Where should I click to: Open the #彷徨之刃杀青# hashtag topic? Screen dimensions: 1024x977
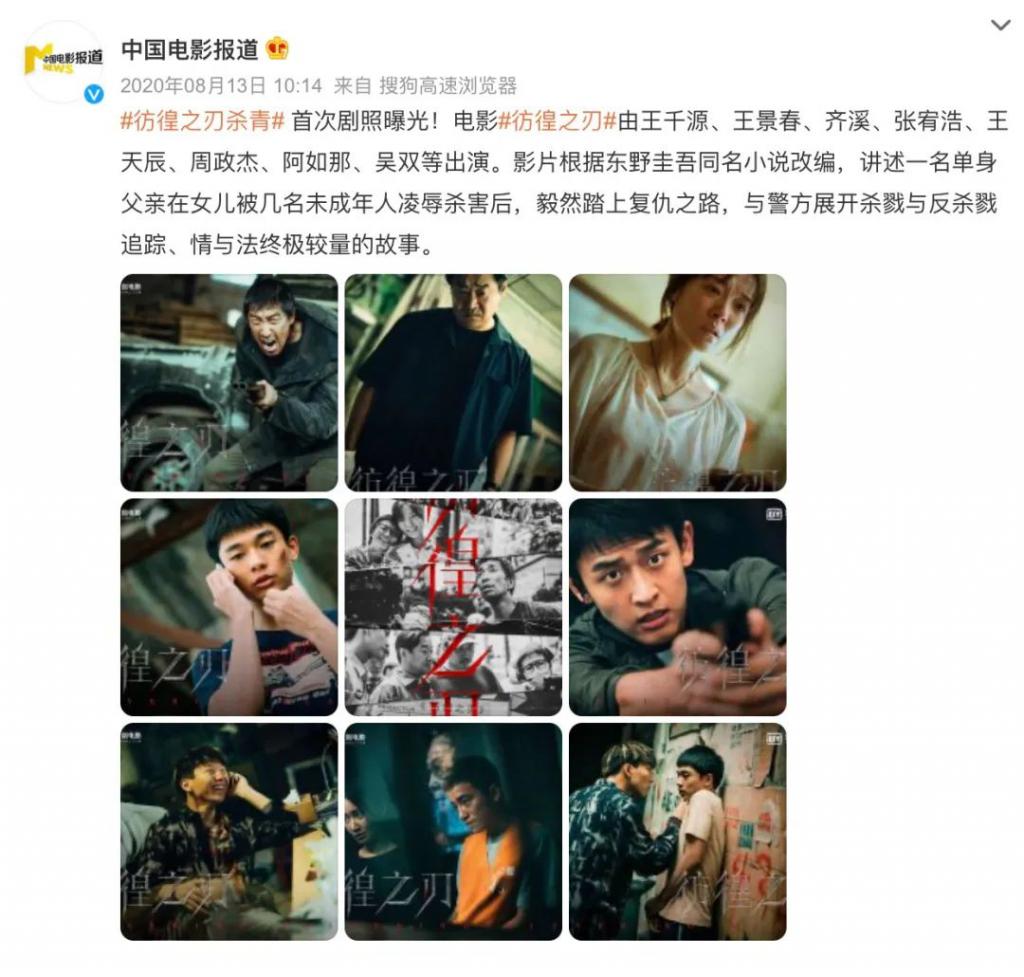(202, 121)
